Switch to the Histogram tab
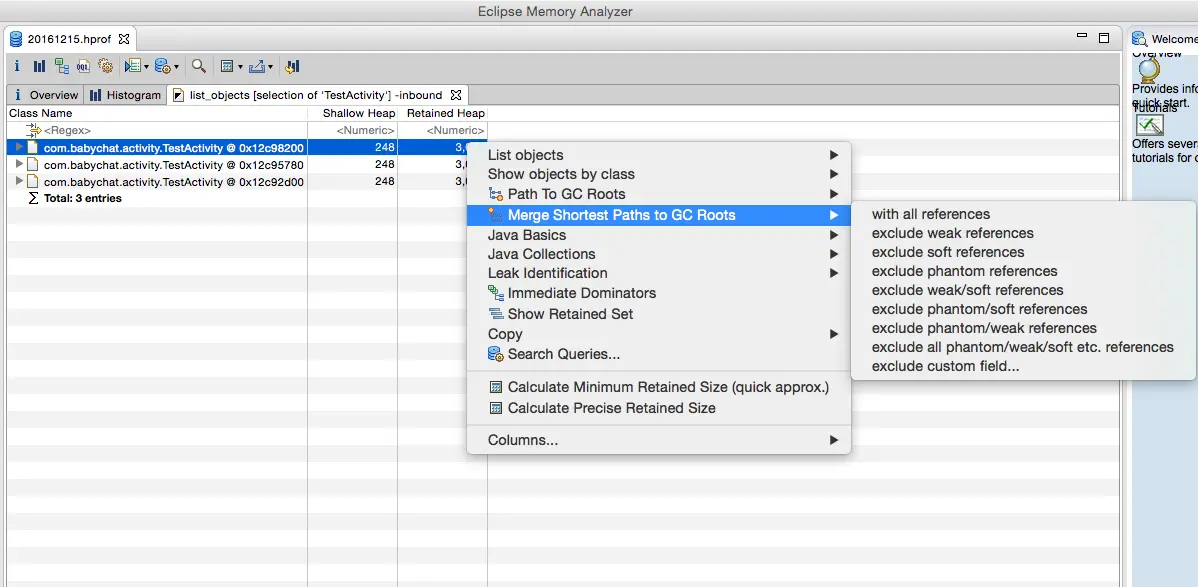Image resolution: width=1198 pixels, height=587 pixels. (x=125, y=96)
